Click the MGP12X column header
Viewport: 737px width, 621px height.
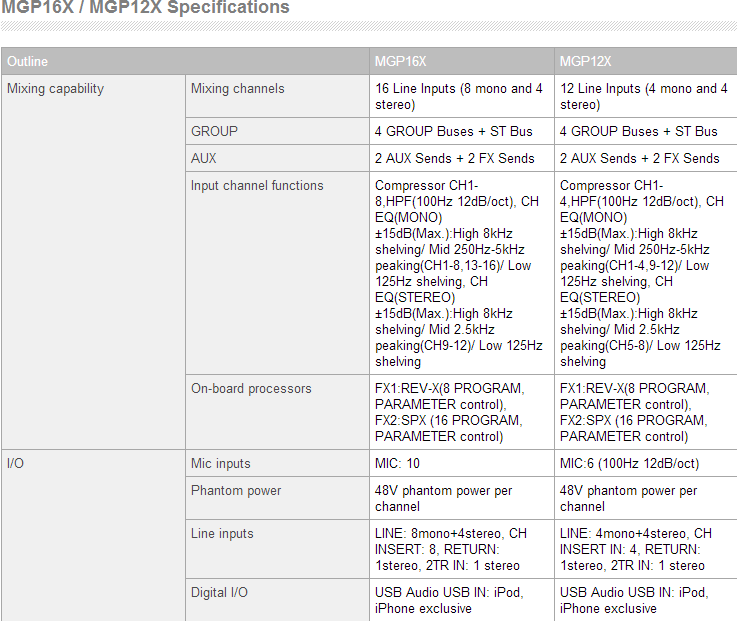point(646,61)
